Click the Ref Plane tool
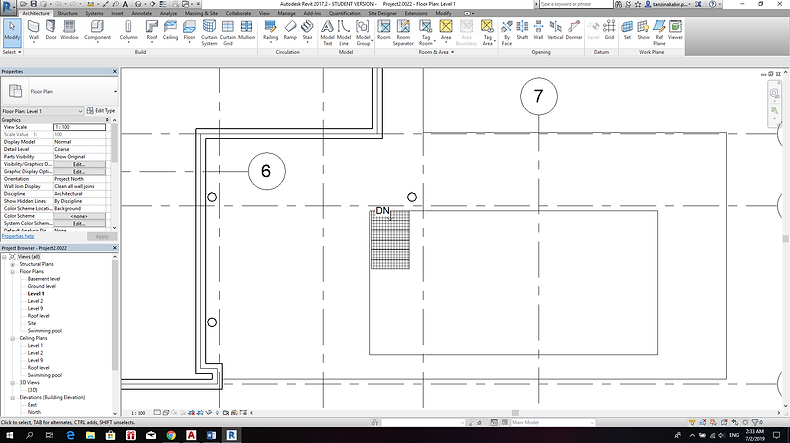This screenshot has height=443, width=790. 659,33
